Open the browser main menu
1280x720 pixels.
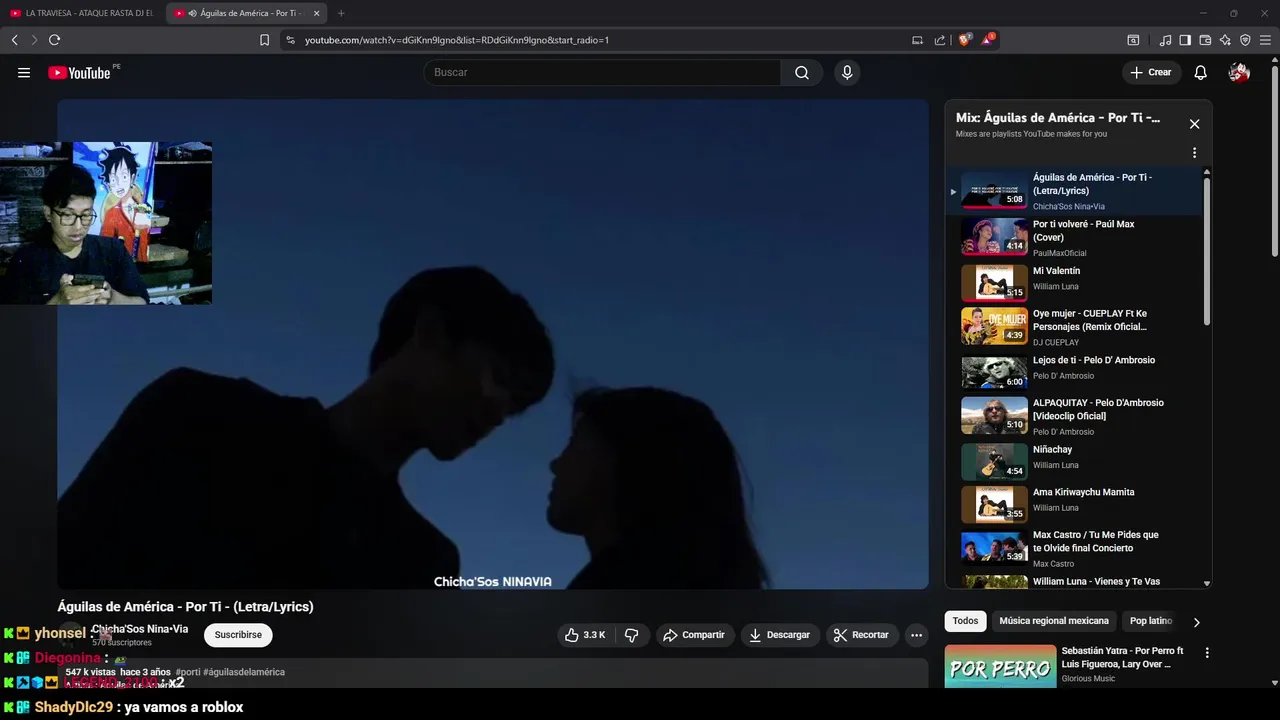[x=1266, y=40]
